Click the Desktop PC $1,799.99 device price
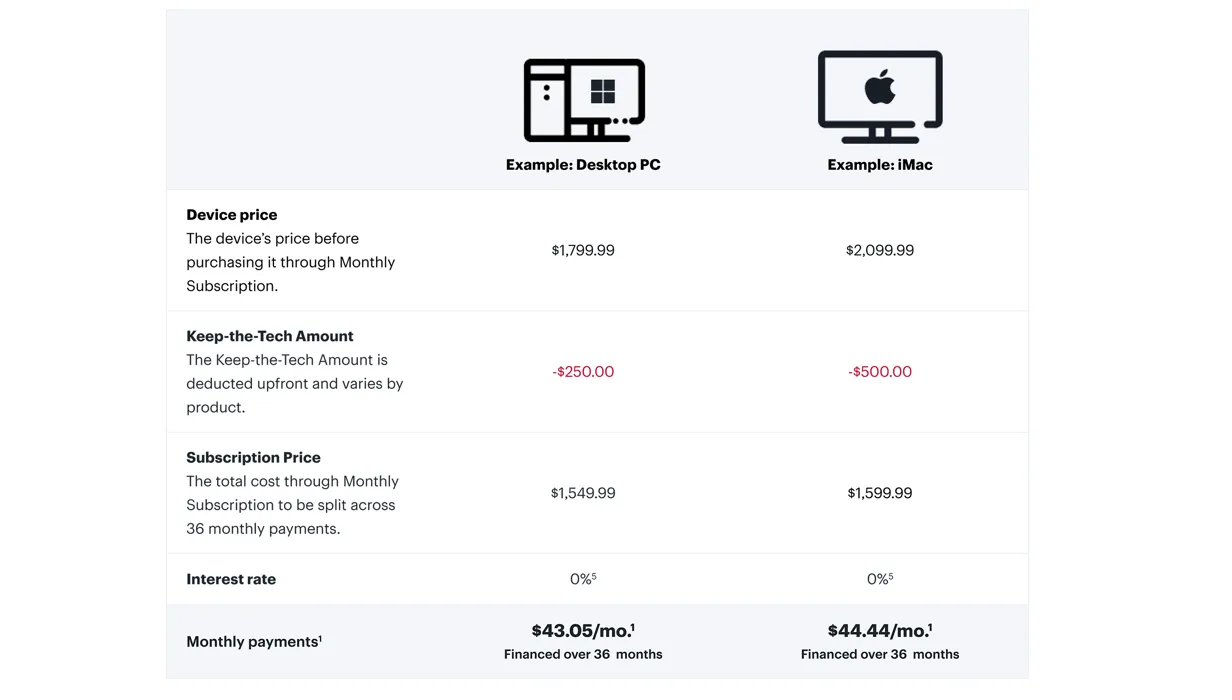This screenshot has width=1232, height=700. pyautogui.click(x=583, y=250)
